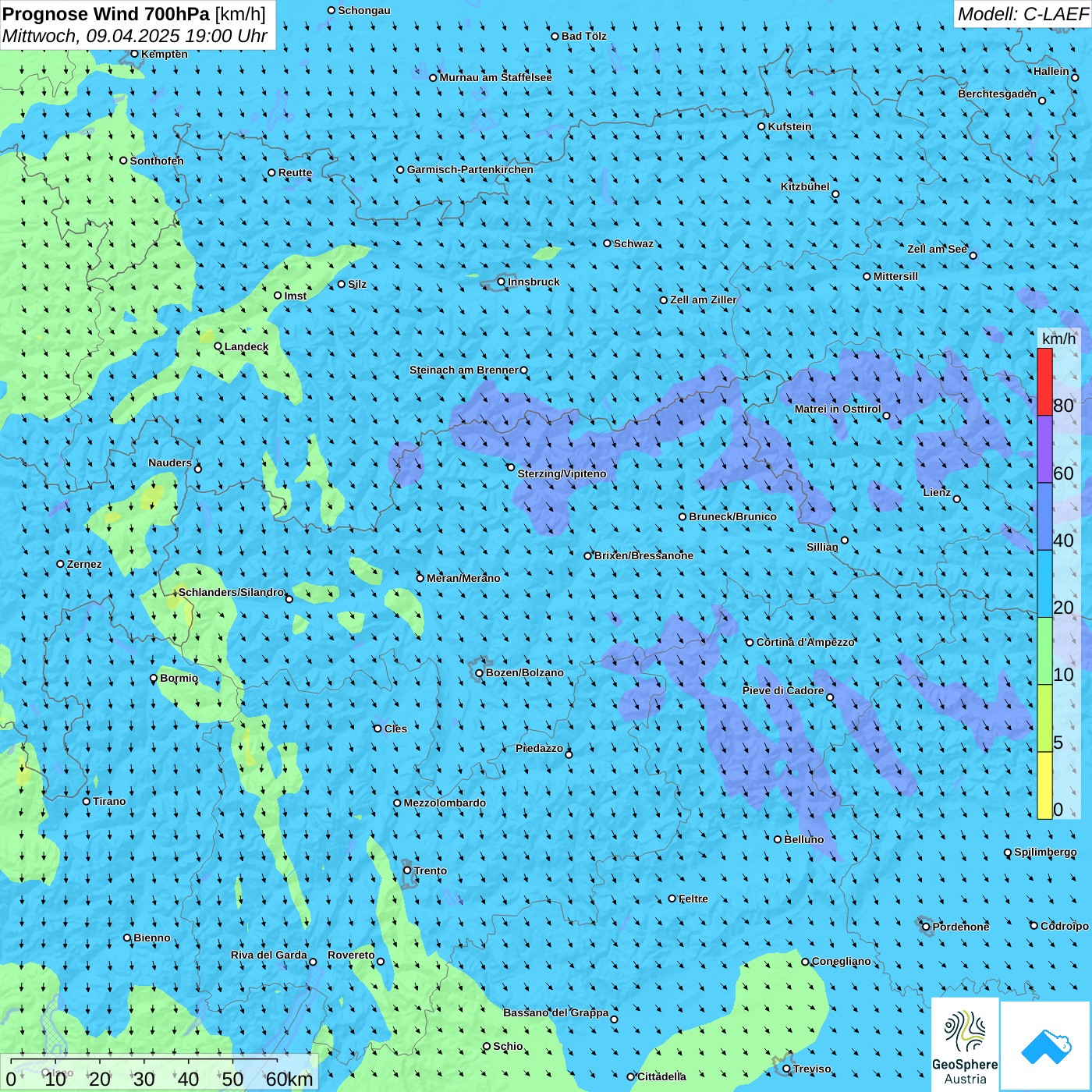Click the Bienno location dot
The height and width of the screenshot is (1092, 1092).
127,938
